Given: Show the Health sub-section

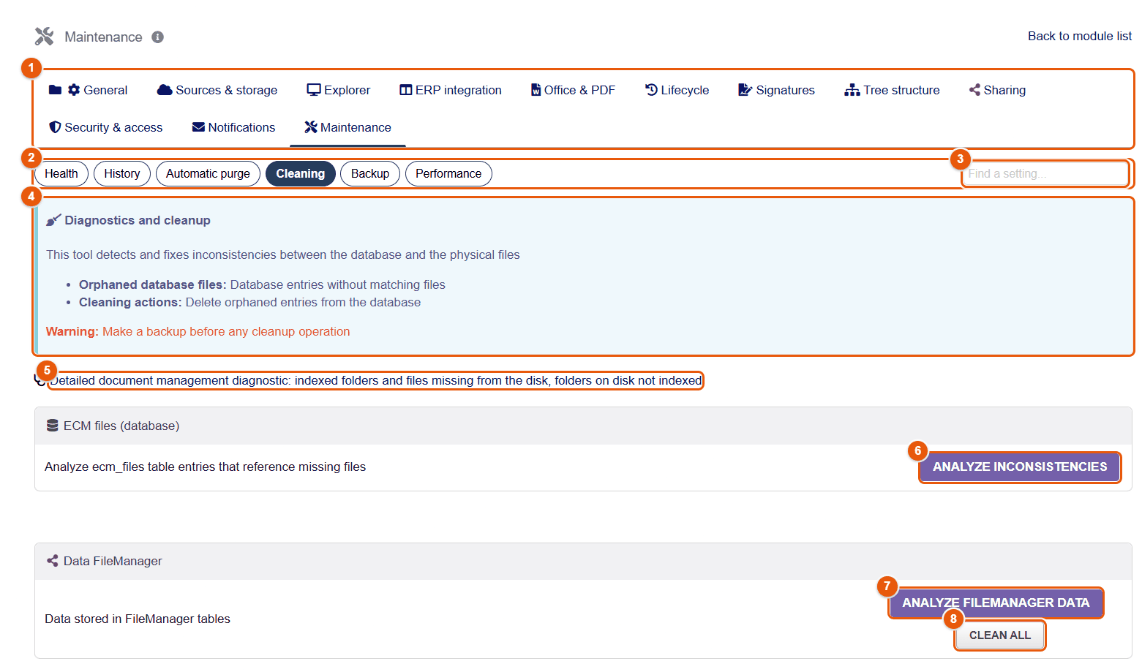Looking at the screenshot, I should [61, 174].
